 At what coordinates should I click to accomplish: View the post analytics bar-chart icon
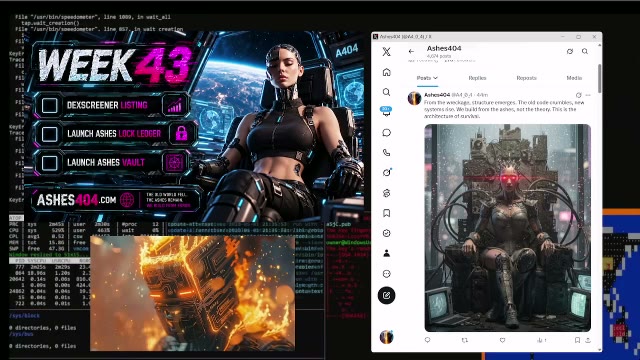(541, 340)
